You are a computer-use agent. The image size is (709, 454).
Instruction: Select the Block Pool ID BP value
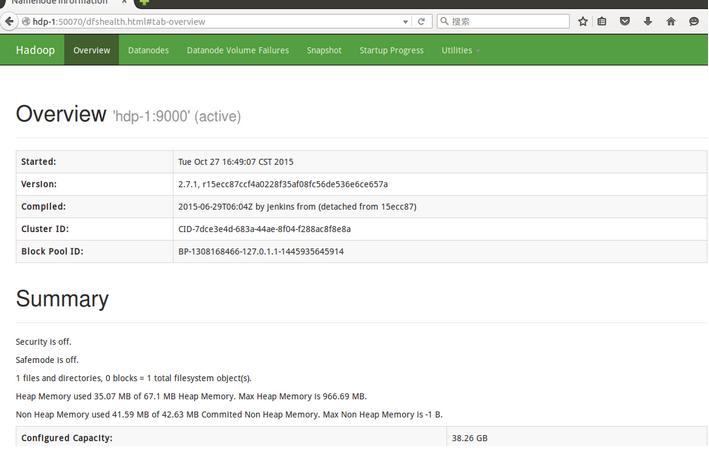pos(261,251)
